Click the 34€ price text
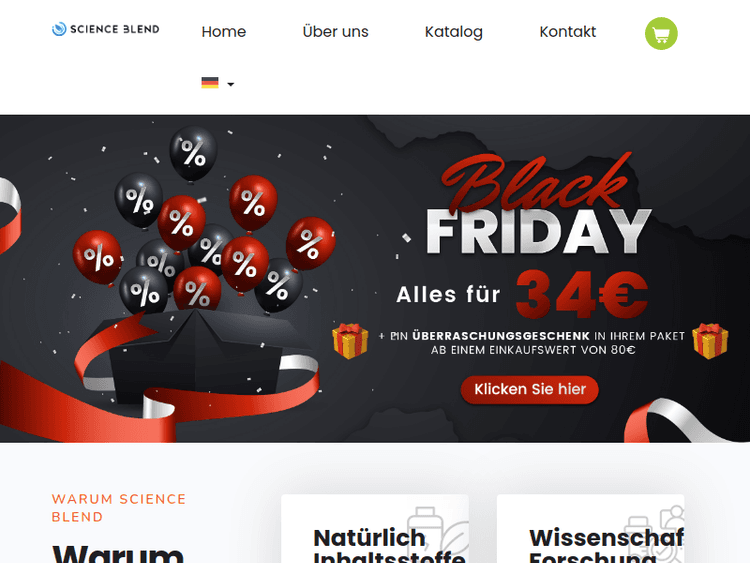Image resolution: width=750 pixels, height=563 pixels. point(582,294)
